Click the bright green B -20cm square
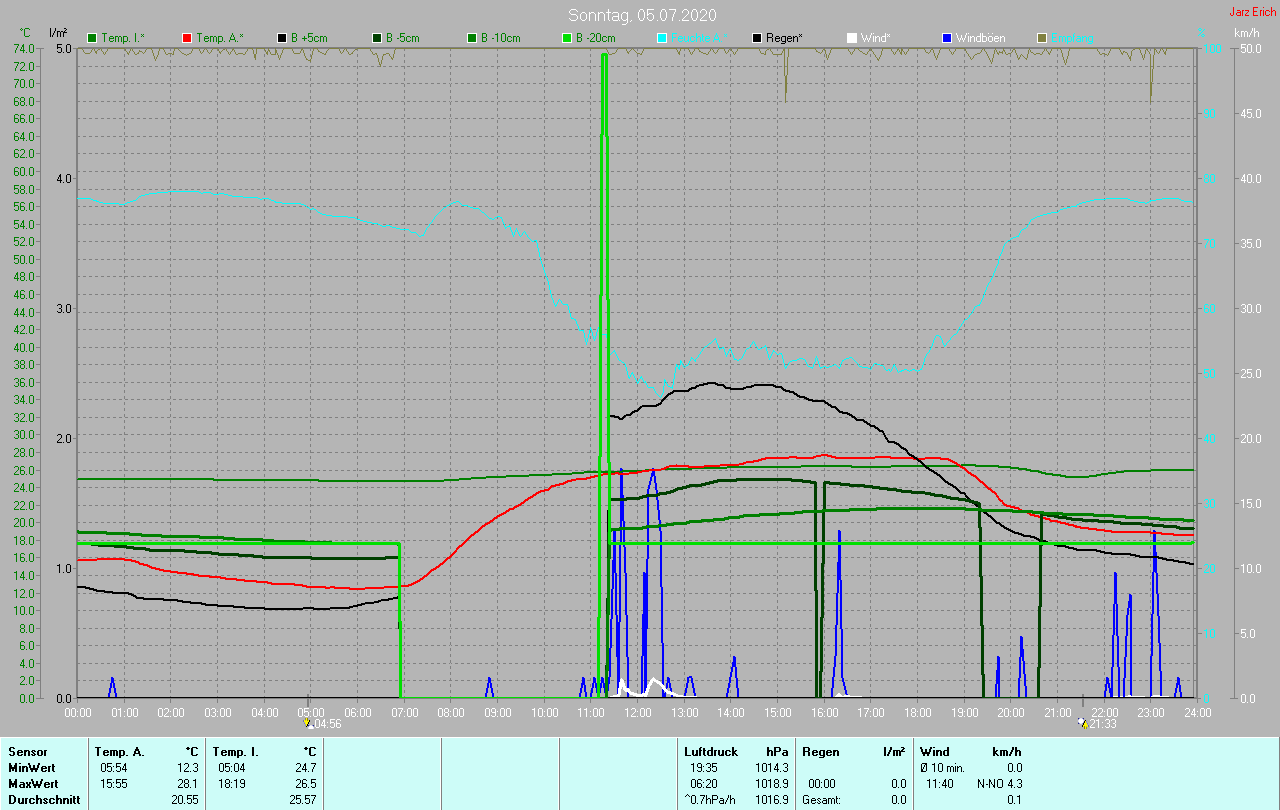The image size is (1280, 810). coord(567,38)
